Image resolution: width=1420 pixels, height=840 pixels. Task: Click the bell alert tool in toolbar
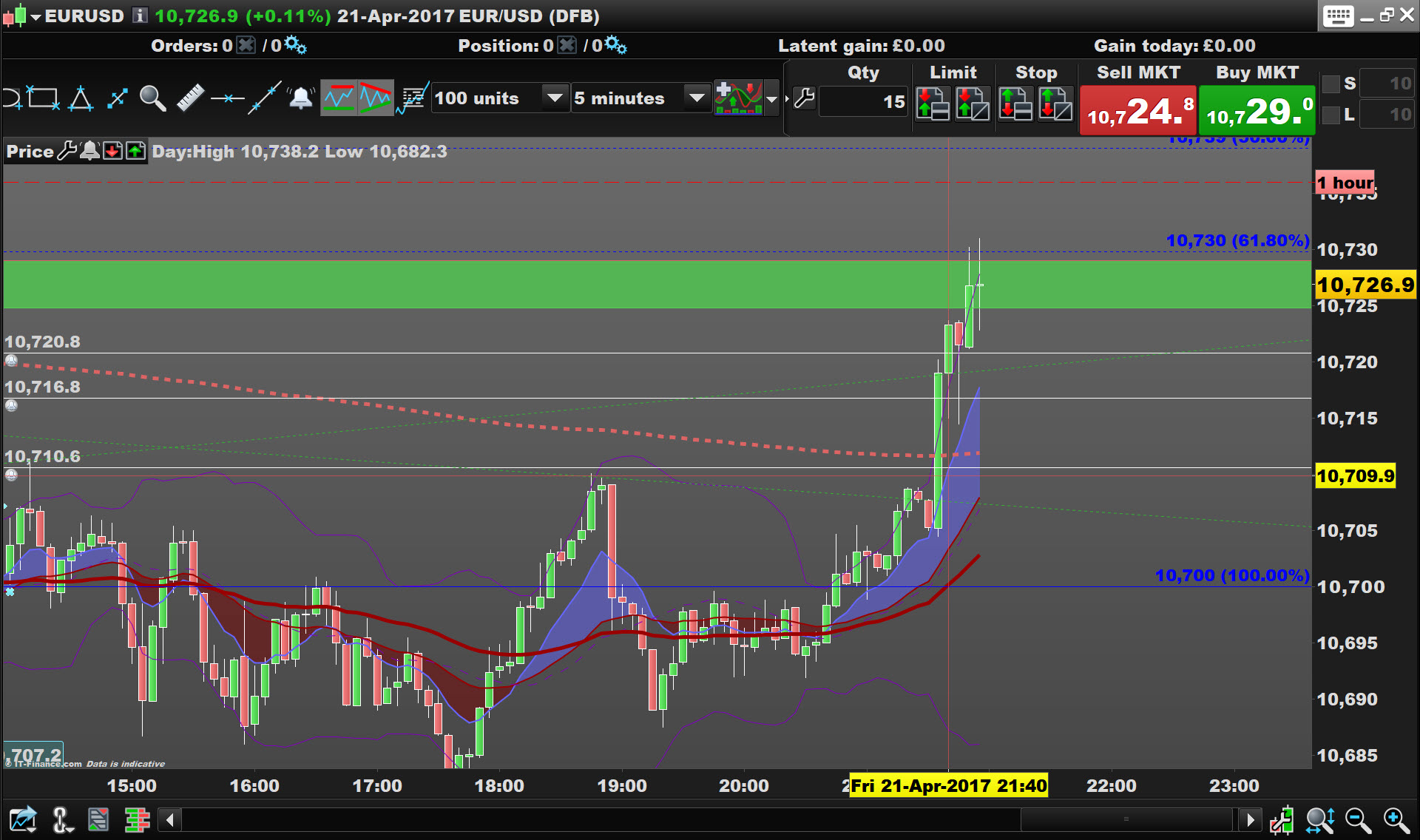(x=300, y=98)
